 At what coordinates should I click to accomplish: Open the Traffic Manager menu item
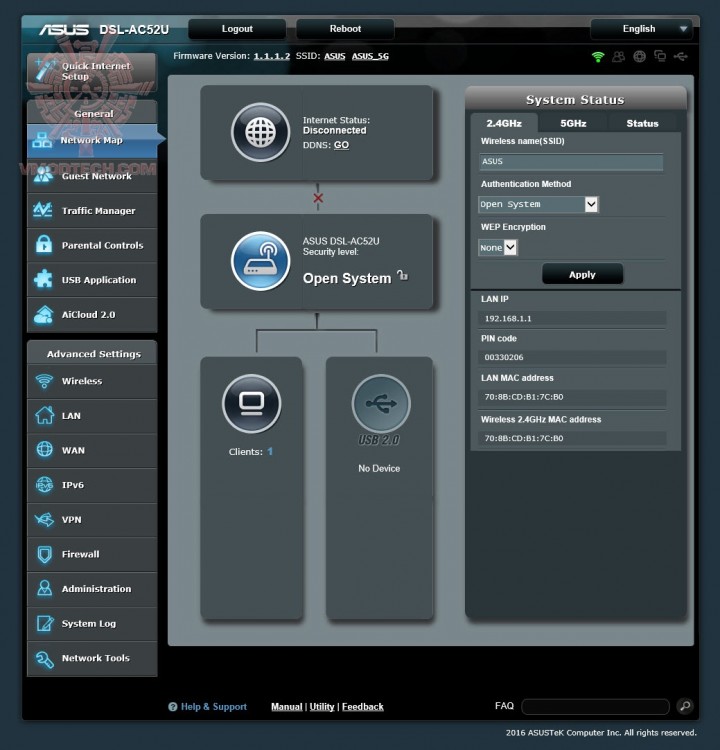coord(92,211)
